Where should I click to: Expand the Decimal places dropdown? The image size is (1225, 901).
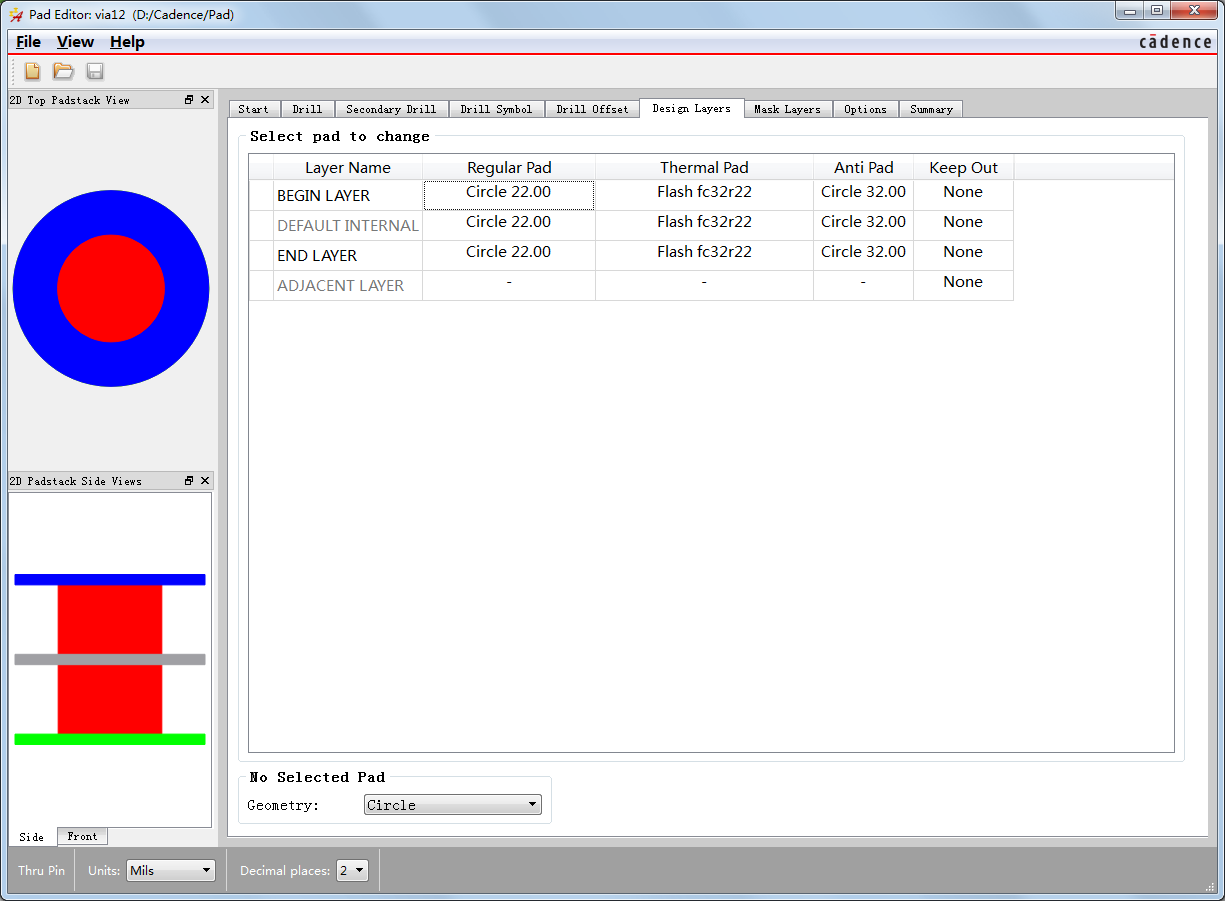coord(353,871)
